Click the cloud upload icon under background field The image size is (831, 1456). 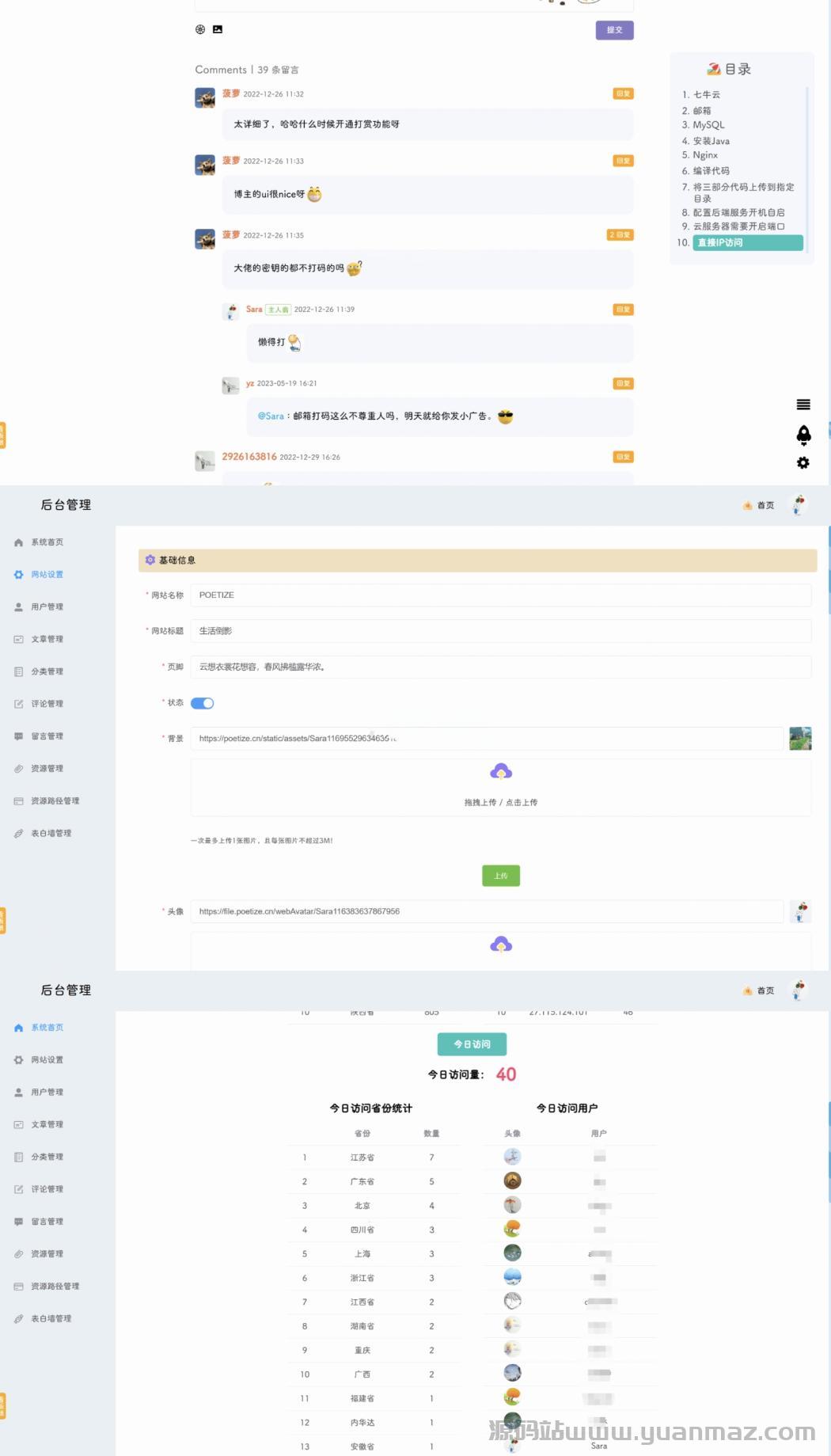[501, 772]
